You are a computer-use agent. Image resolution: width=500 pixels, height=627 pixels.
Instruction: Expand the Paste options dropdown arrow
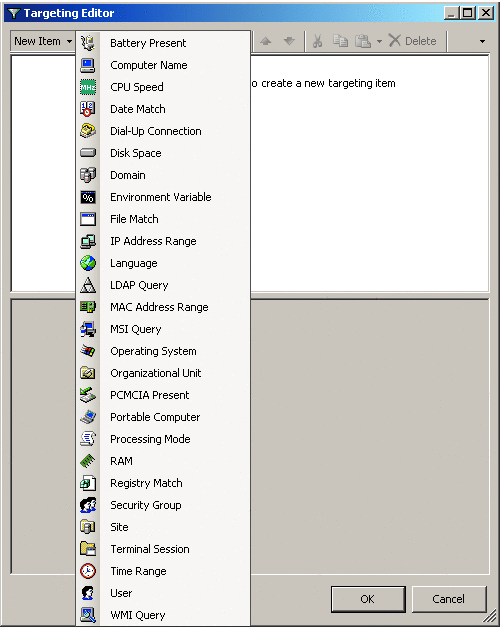tap(379, 41)
